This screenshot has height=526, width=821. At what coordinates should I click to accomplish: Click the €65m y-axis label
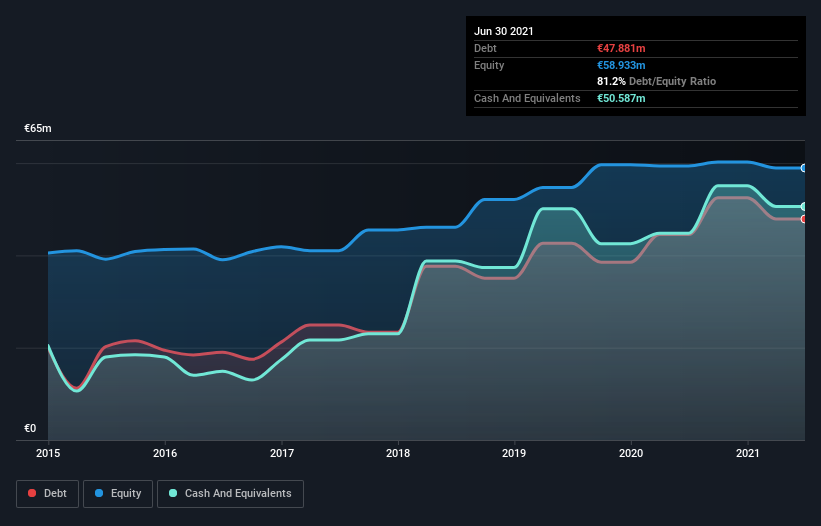[x=38, y=128]
